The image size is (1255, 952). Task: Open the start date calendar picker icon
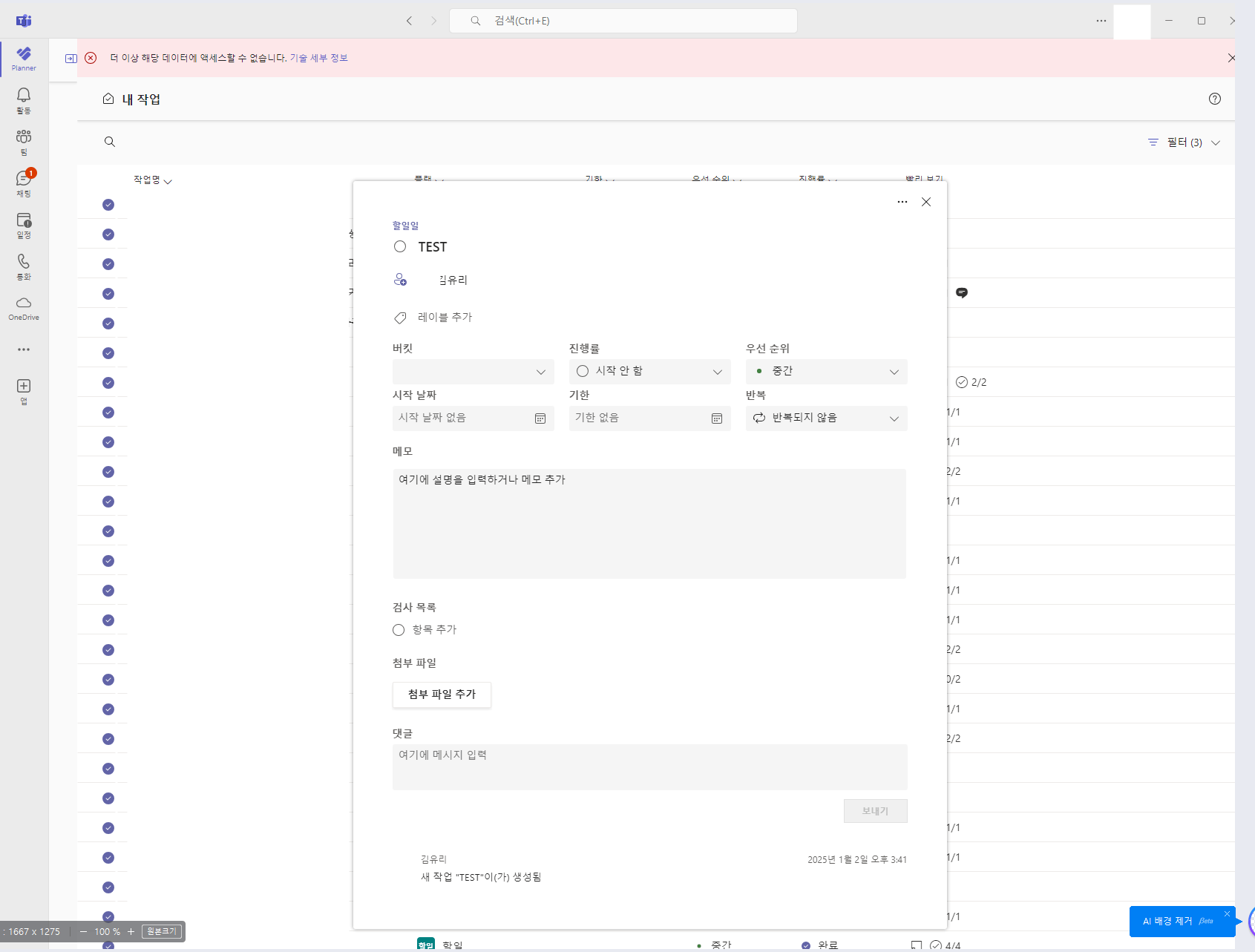540,418
